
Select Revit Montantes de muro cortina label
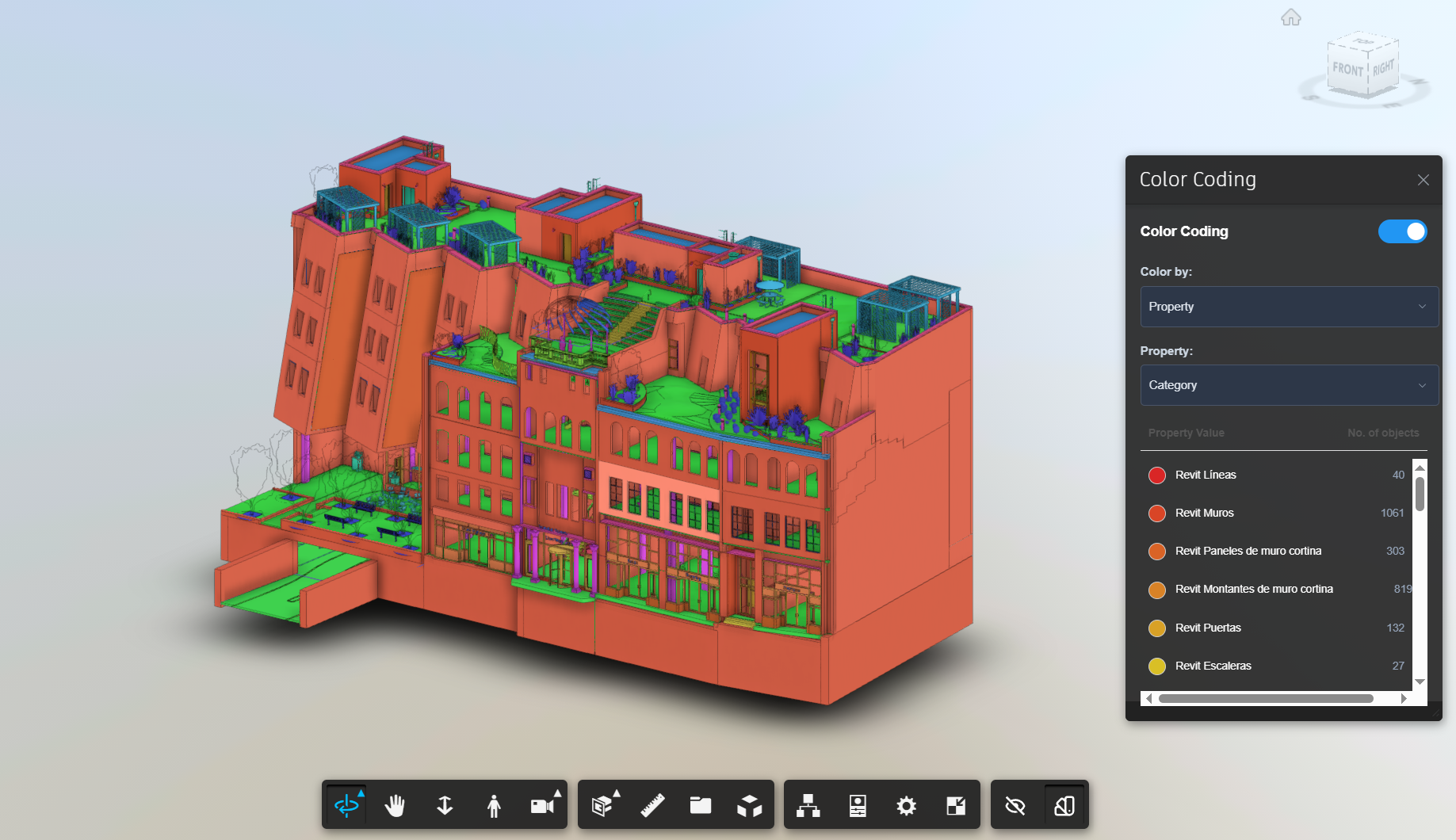click(x=1254, y=589)
